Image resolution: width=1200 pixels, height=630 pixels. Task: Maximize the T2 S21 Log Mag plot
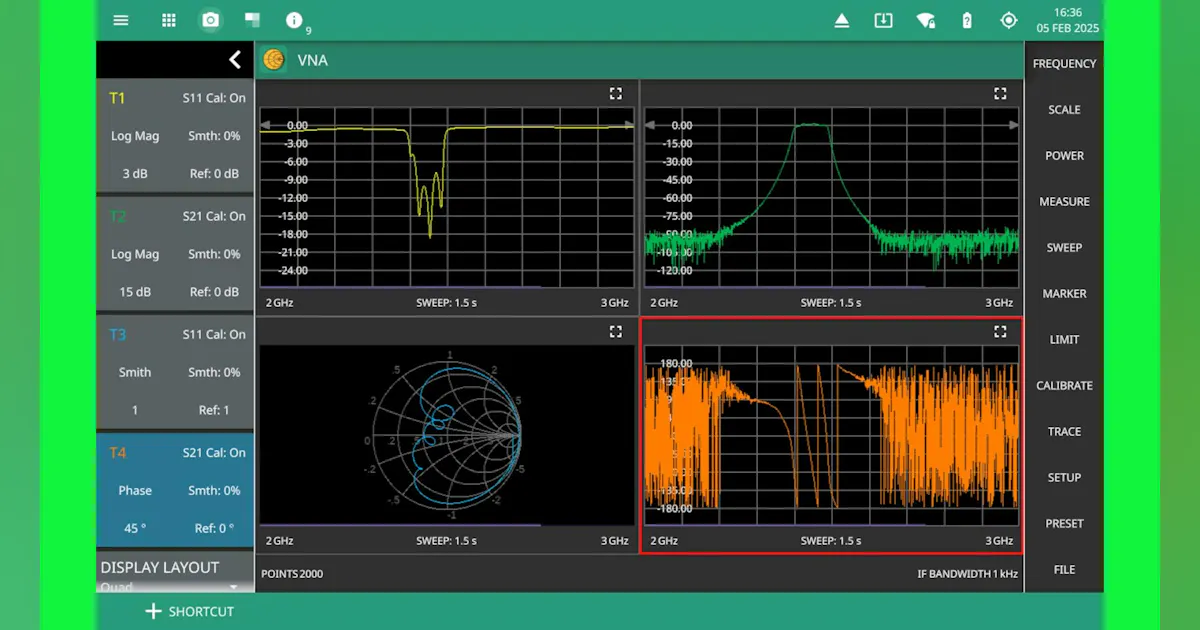tap(1000, 93)
